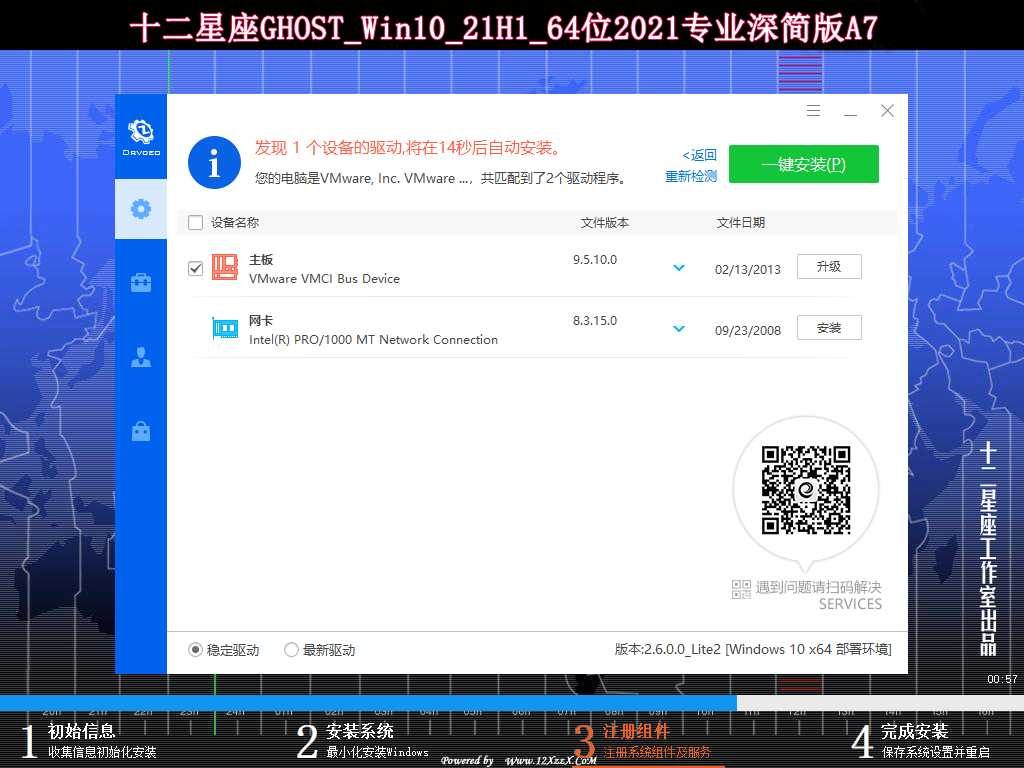Click the 网卡 network card device icon
1024x768 pixels.
click(x=225, y=328)
